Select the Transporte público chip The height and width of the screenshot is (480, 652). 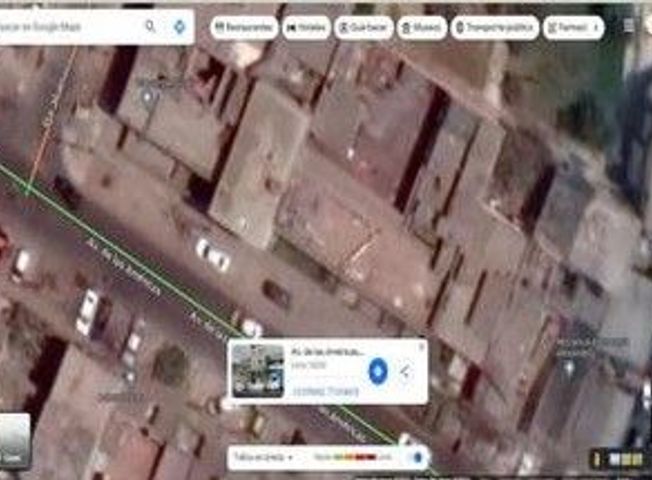[x=495, y=27]
